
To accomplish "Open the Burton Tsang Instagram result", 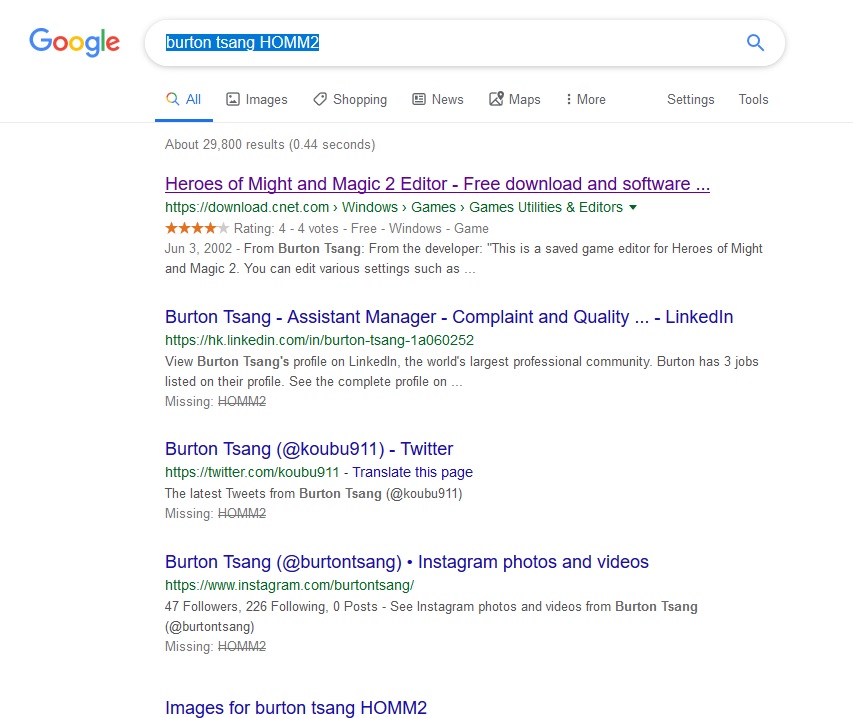I will [x=407, y=562].
